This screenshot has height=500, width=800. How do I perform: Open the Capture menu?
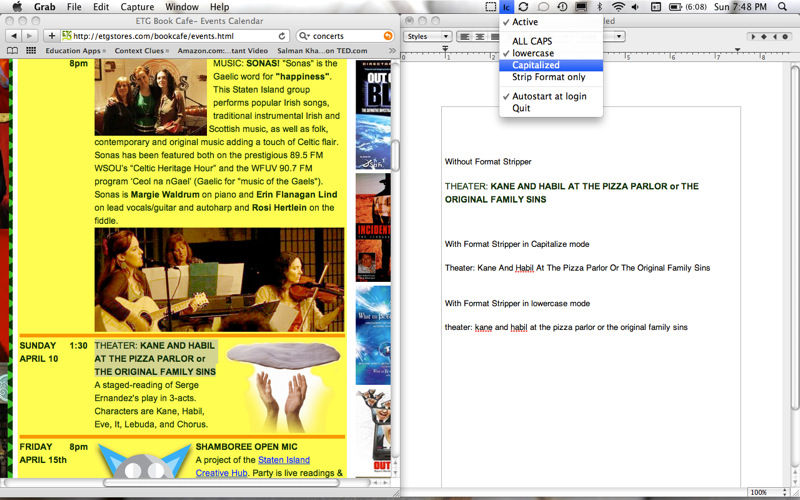pyautogui.click(x=137, y=7)
